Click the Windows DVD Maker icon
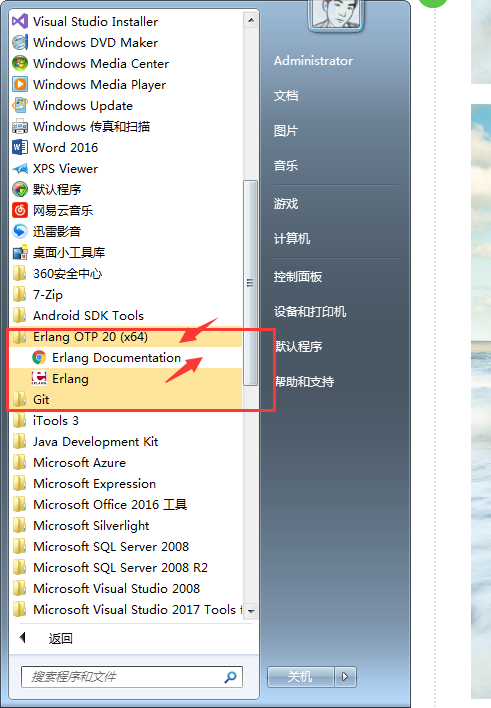The width and height of the screenshot is (491, 708). coord(20,42)
